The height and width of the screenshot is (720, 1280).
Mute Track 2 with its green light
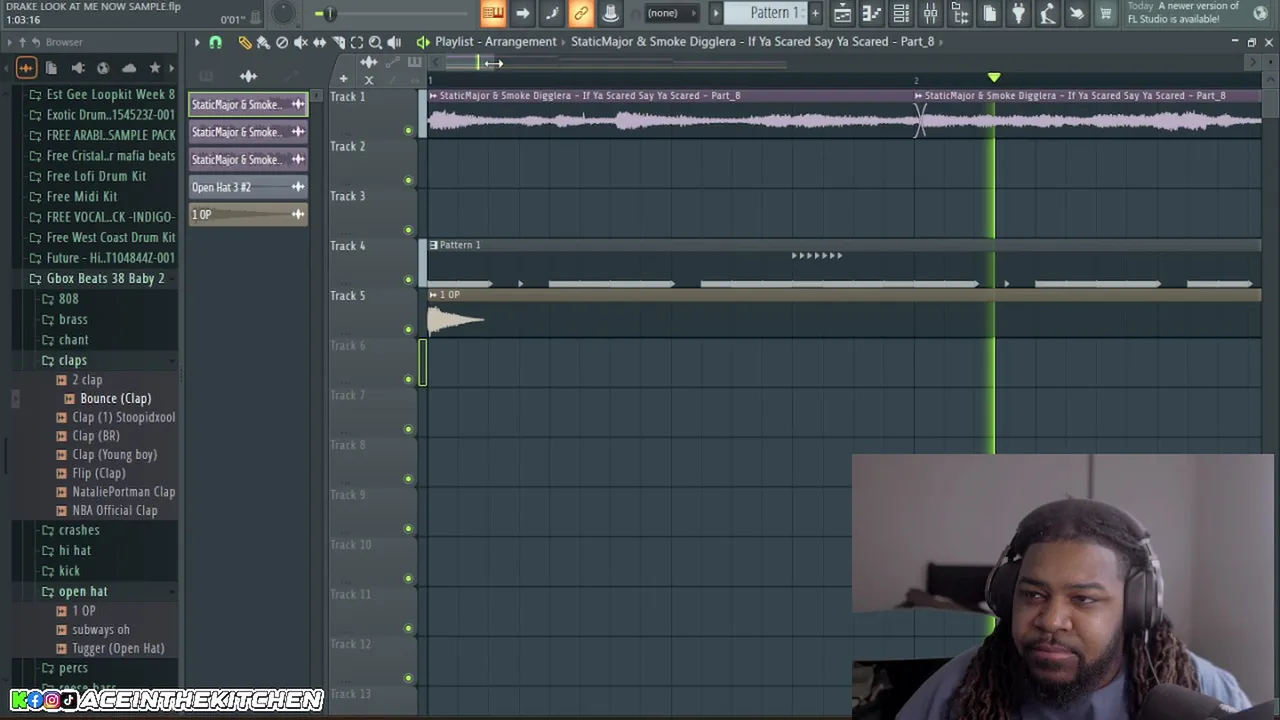(x=408, y=180)
